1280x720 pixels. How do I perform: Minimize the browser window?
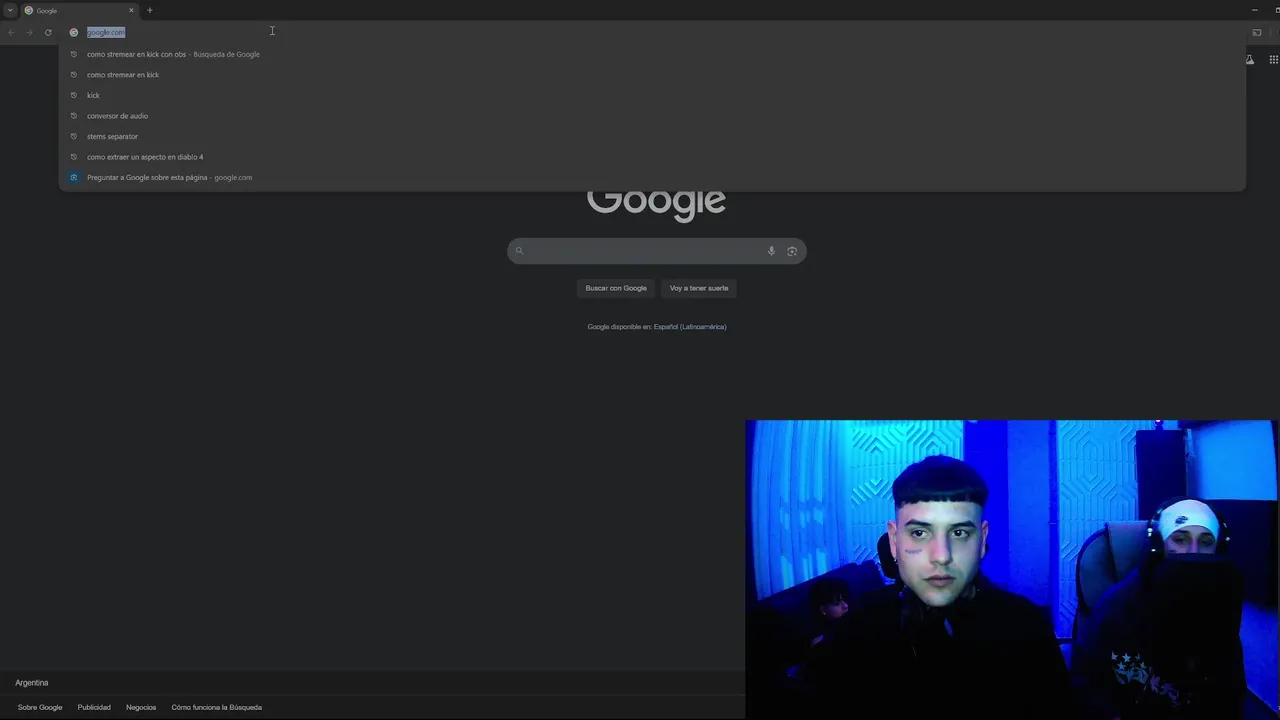tap(1254, 10)
